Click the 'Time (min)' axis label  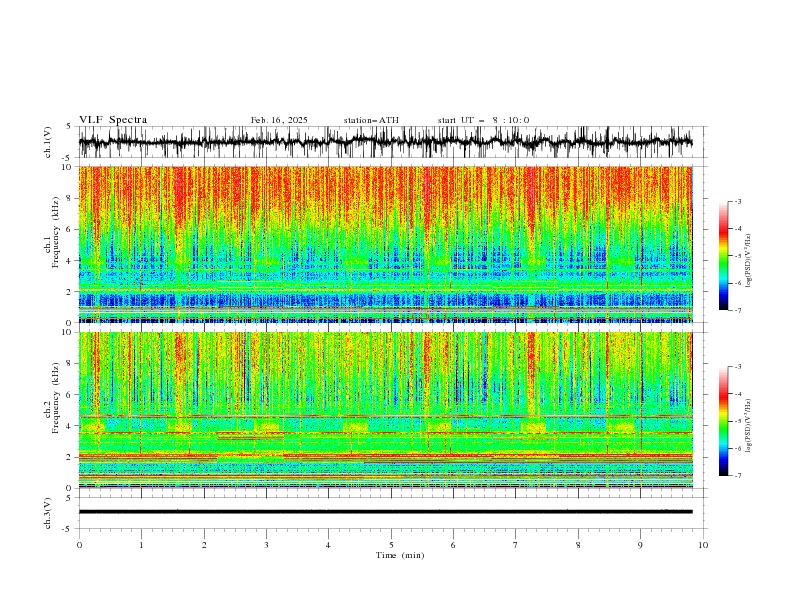click(400, 555)
